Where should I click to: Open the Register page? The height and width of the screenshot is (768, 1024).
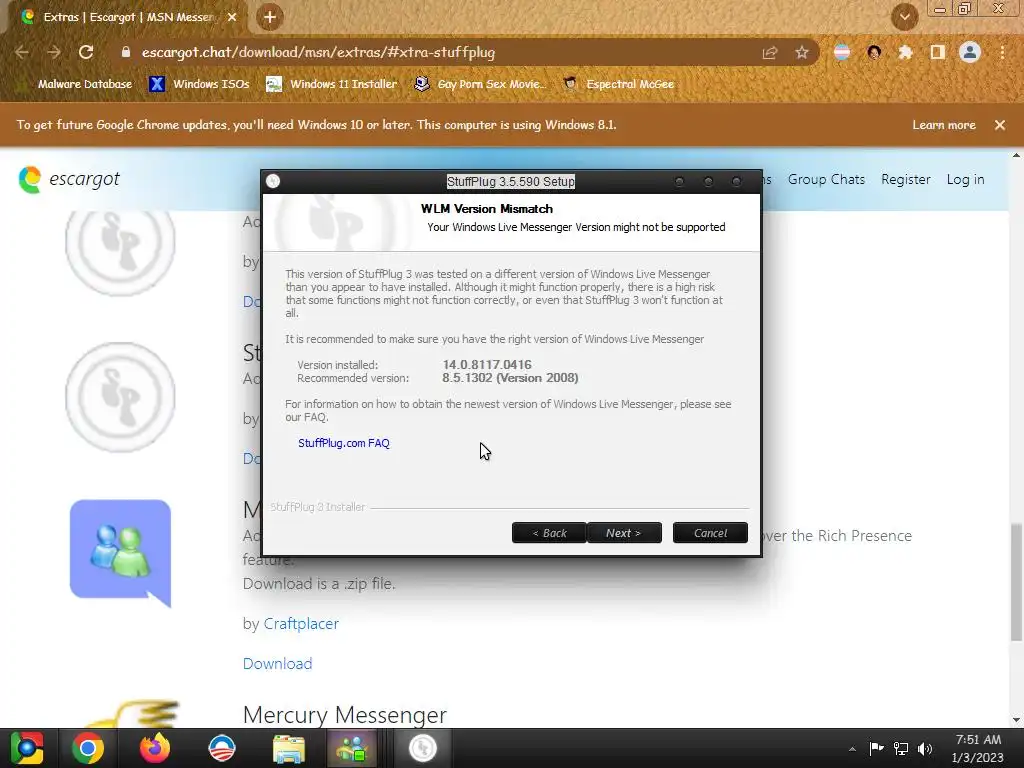(x=905, y=179)
